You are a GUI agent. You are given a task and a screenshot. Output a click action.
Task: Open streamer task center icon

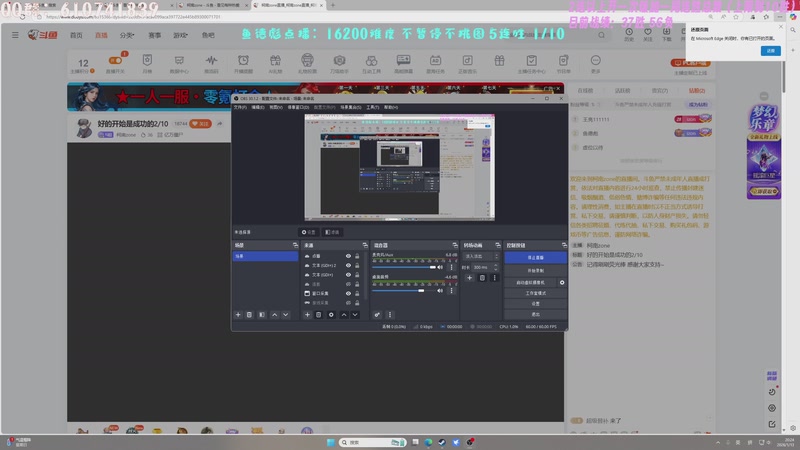(531, 63)
